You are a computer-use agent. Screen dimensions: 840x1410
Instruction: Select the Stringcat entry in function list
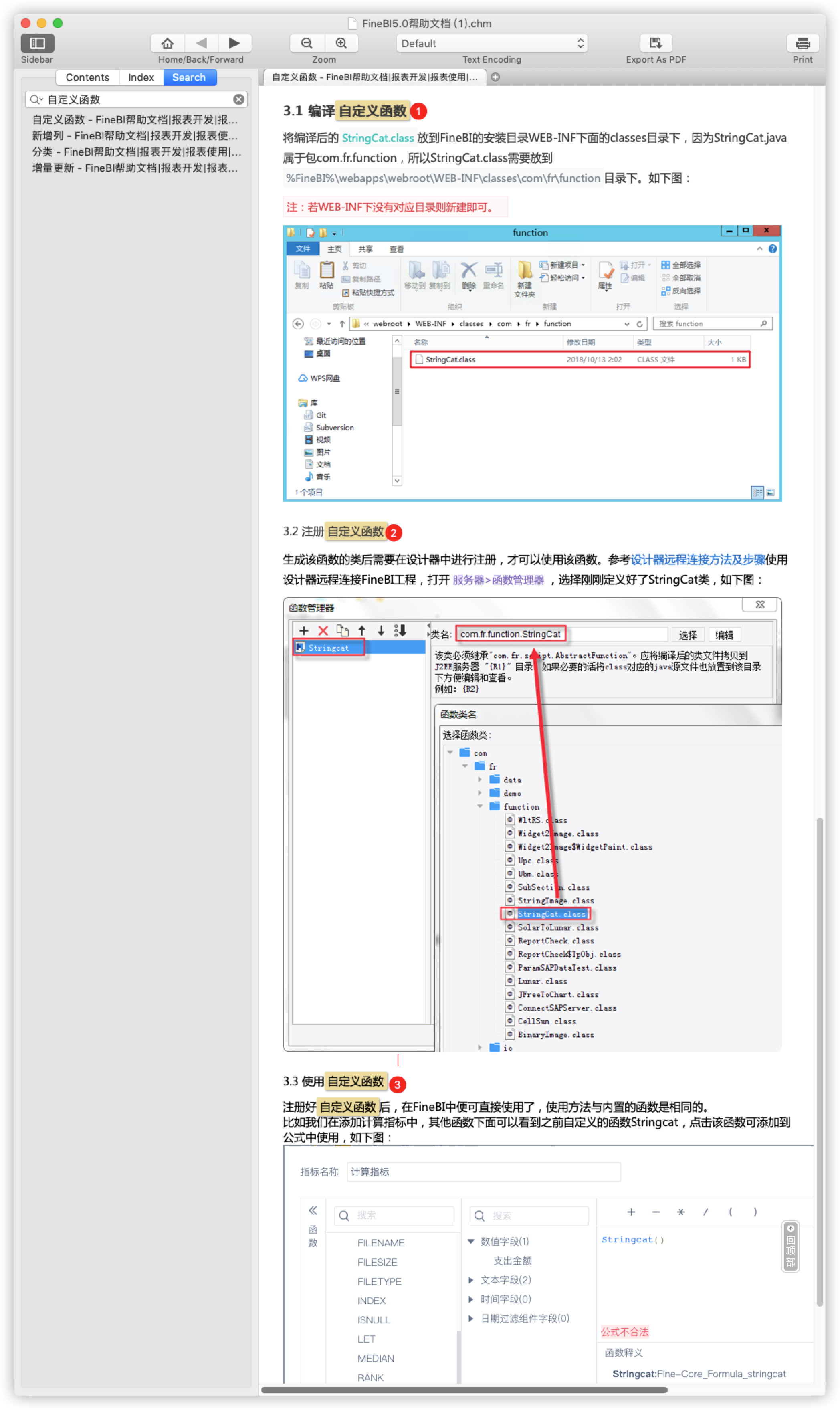coord(359,648)
